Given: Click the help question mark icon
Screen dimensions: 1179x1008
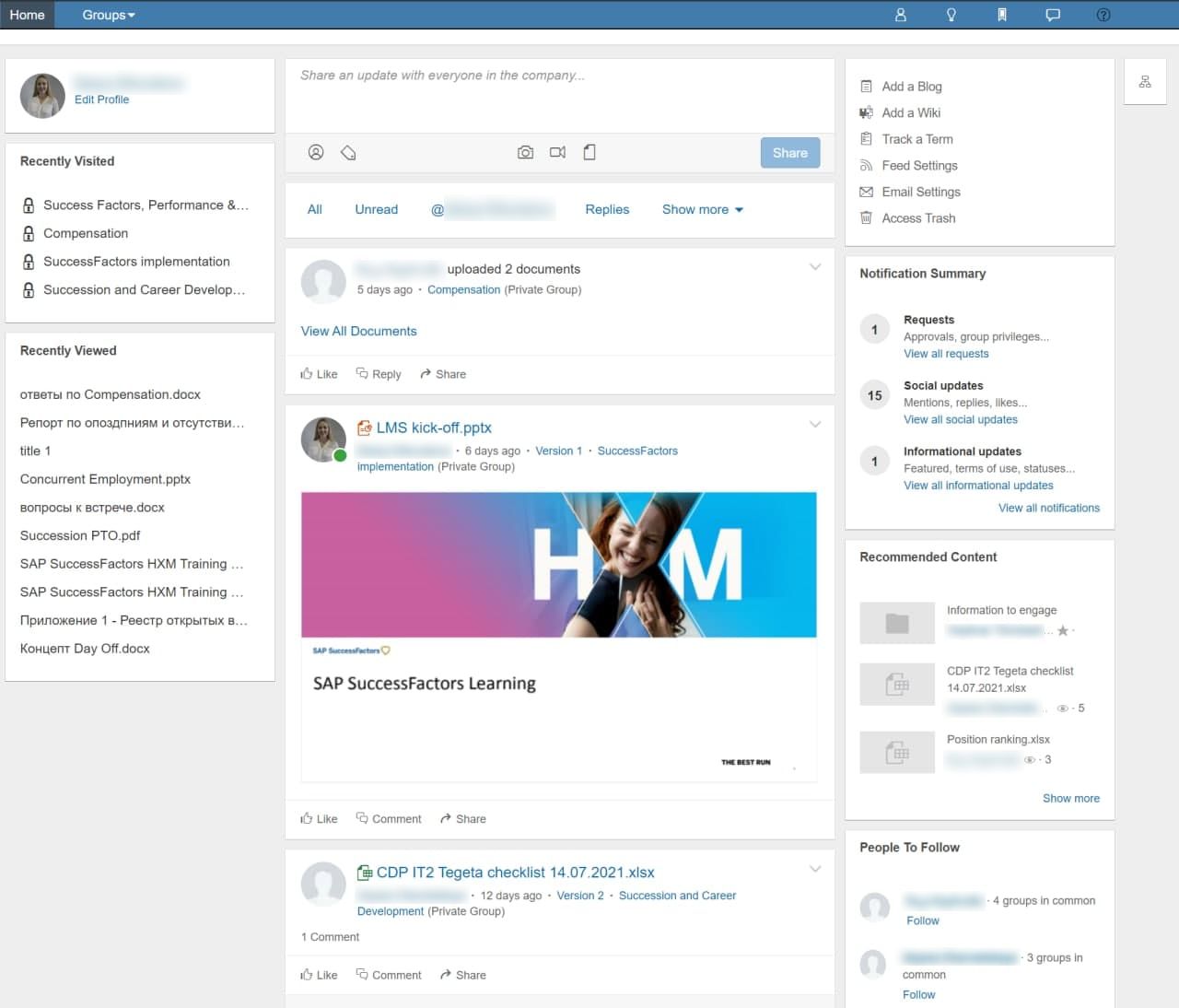Looking at the screenshot, I should pos(1103,15).
